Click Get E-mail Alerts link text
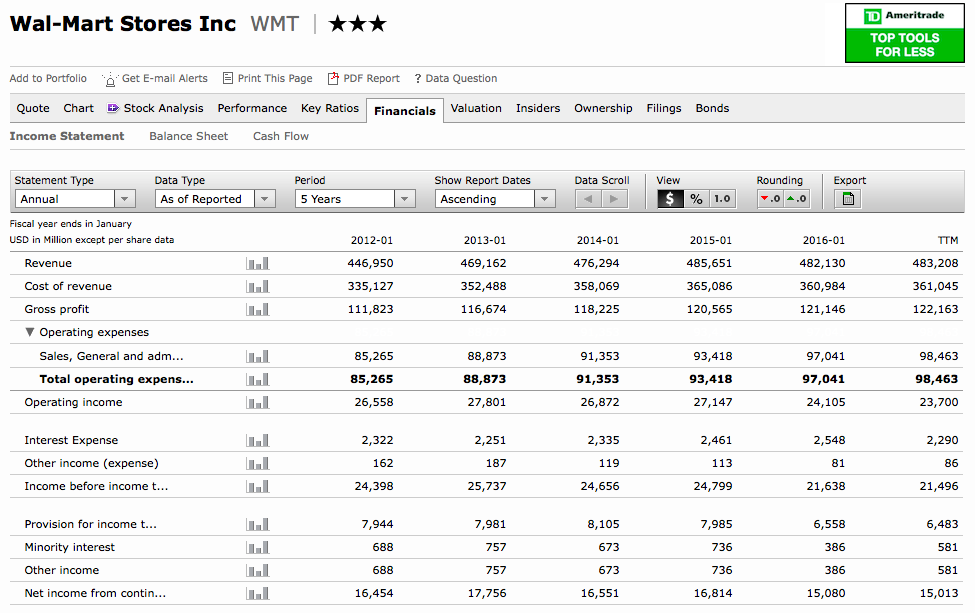Viewport: 975px width, 613px height. click(x=165, y=78)
